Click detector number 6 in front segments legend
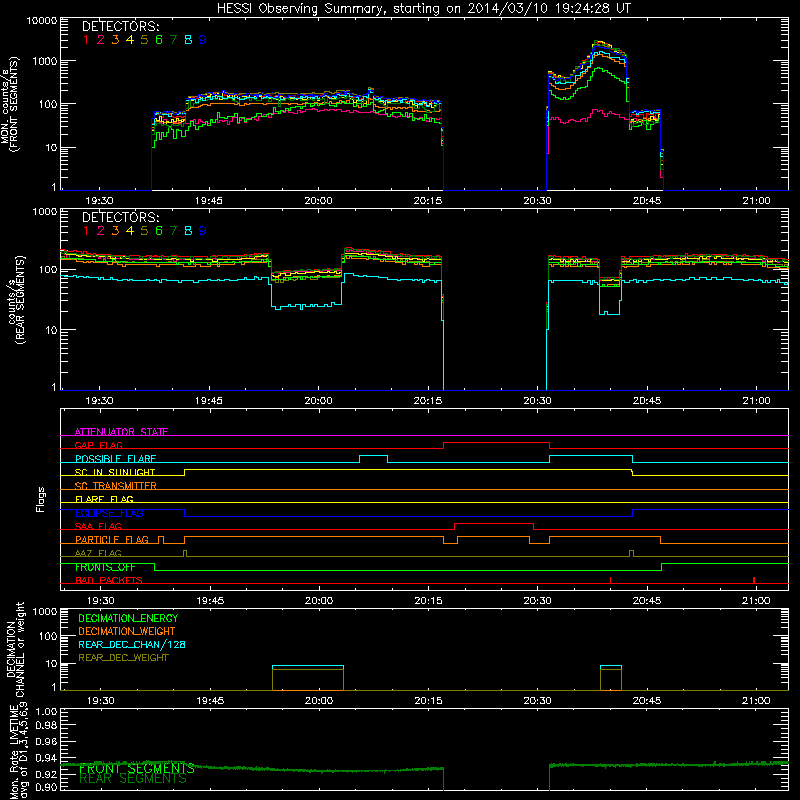The height and width of the screenshot is (800, 800). [x=159, y=40]
